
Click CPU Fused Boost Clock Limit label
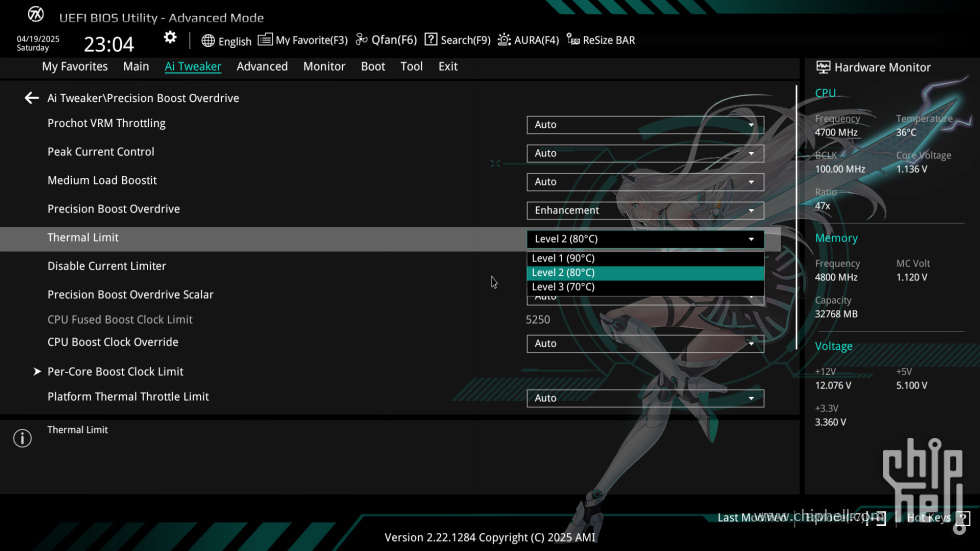tap(120, 319)
